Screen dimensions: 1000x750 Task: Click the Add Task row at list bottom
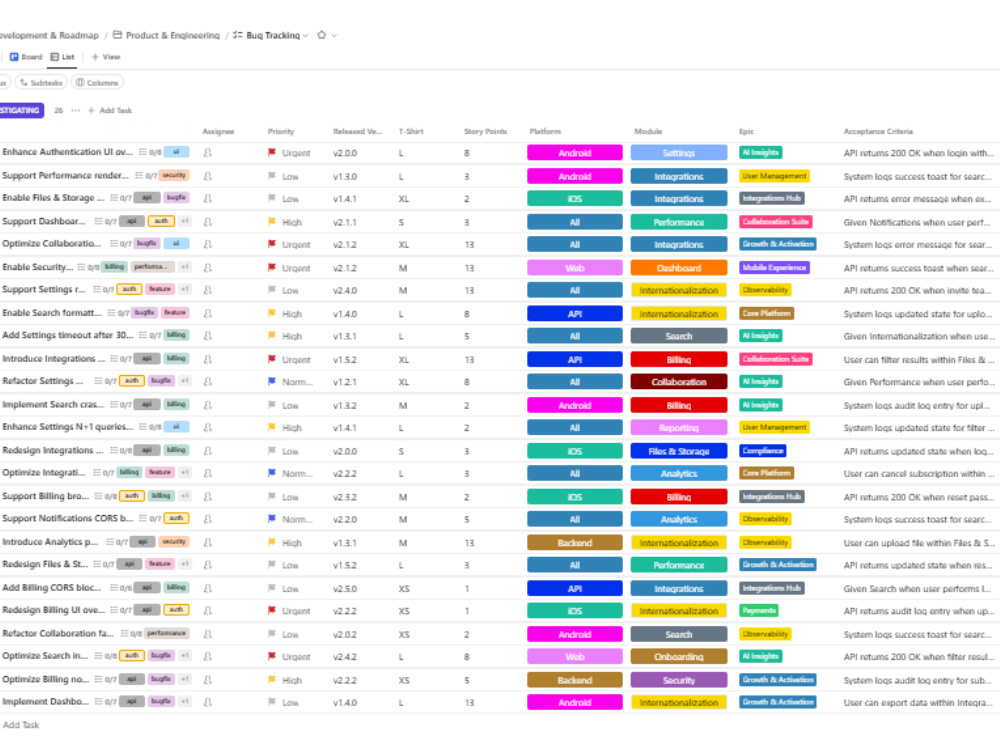(x=21, y=725)
